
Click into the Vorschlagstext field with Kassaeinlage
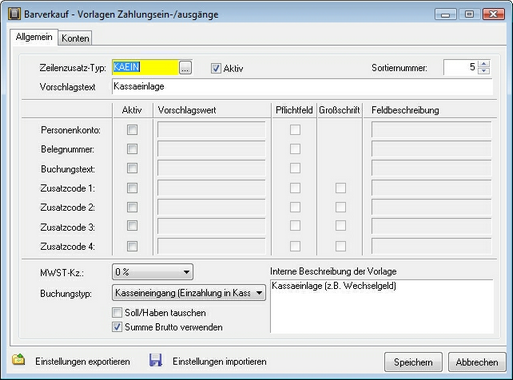[x=302, y=87]
